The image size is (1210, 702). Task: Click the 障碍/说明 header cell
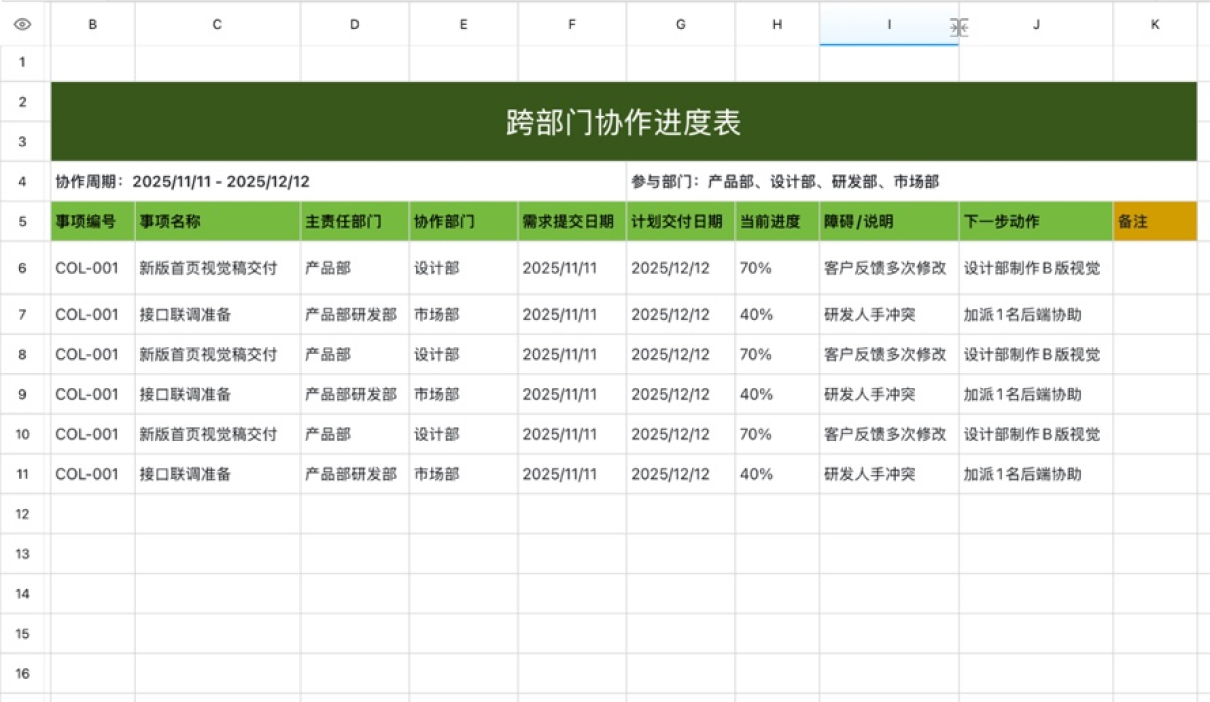point(889,222)
